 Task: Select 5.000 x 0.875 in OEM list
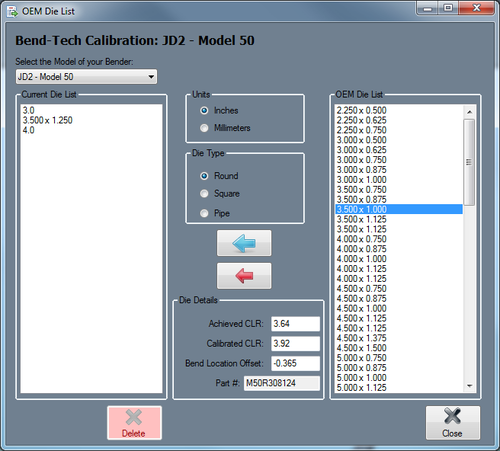(x=399, y=368)
